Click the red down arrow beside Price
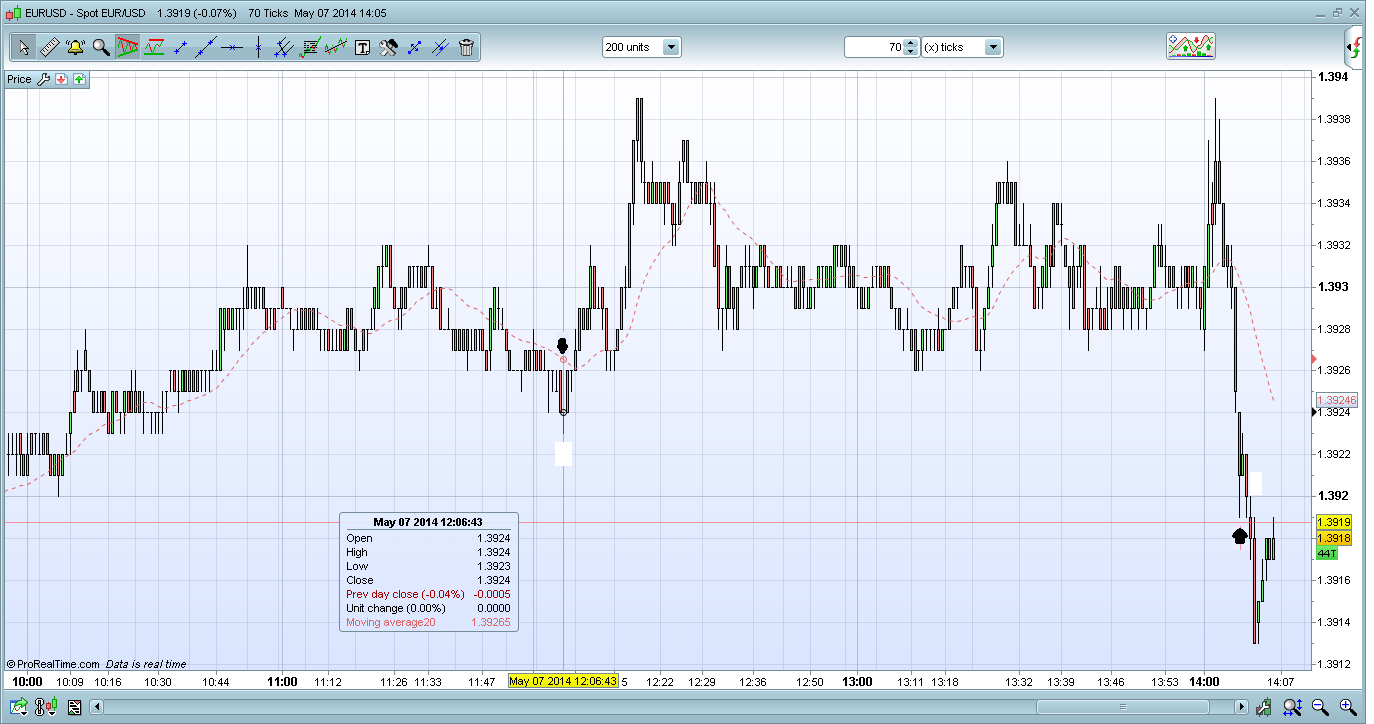Screen dimensions: 1374x724 61,79
